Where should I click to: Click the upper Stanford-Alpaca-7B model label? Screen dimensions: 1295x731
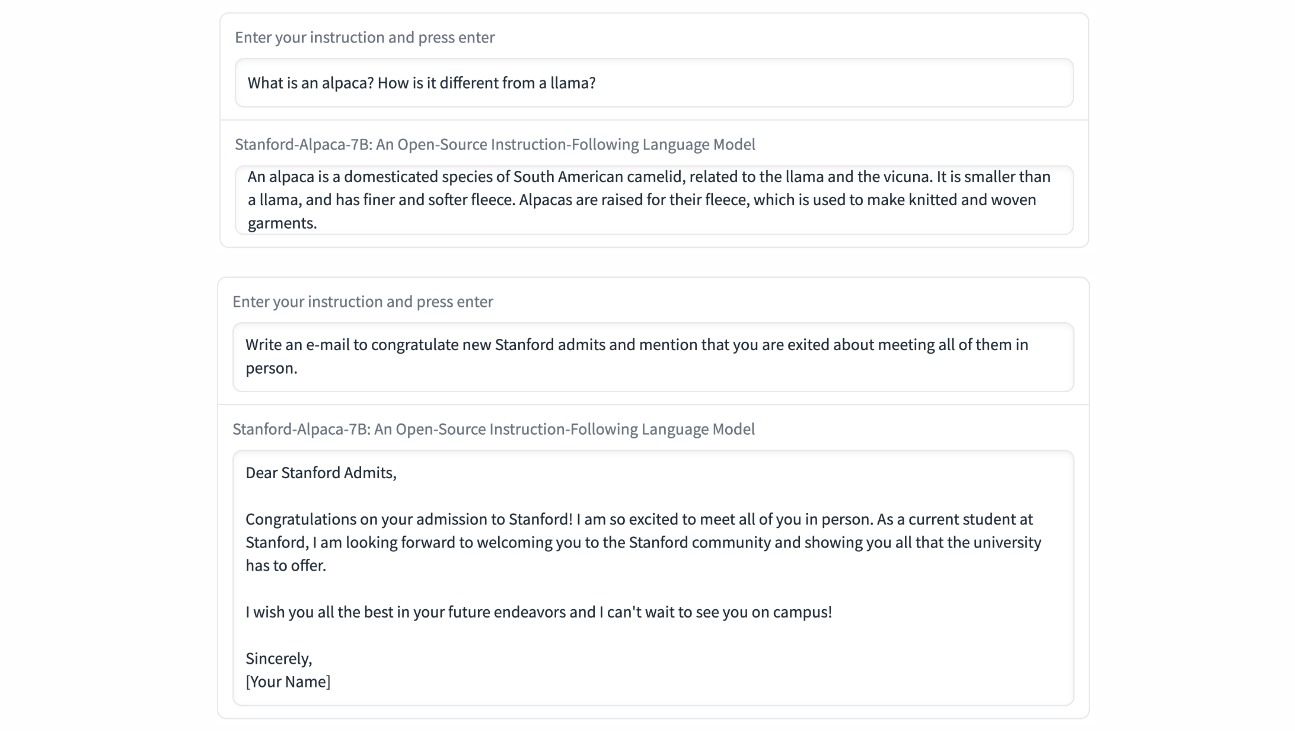[x=495, y=144]
